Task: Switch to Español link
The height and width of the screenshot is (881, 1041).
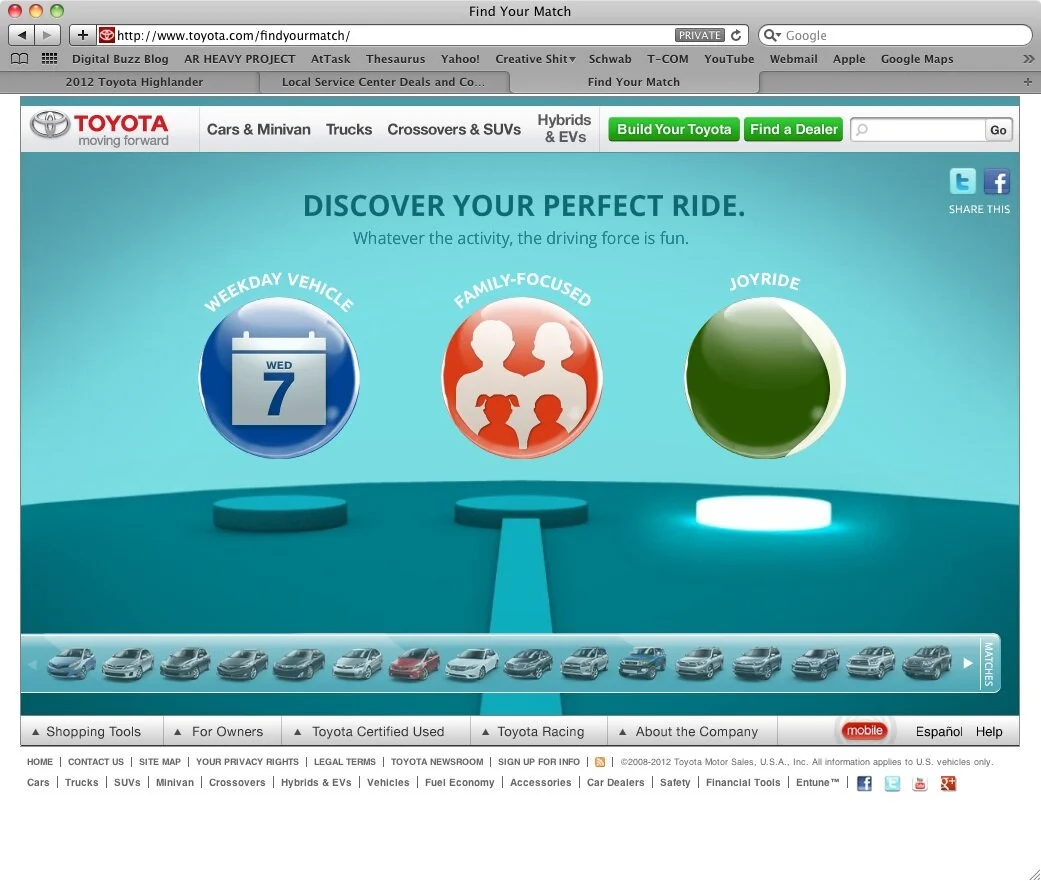Action: [x=938, y=732]
